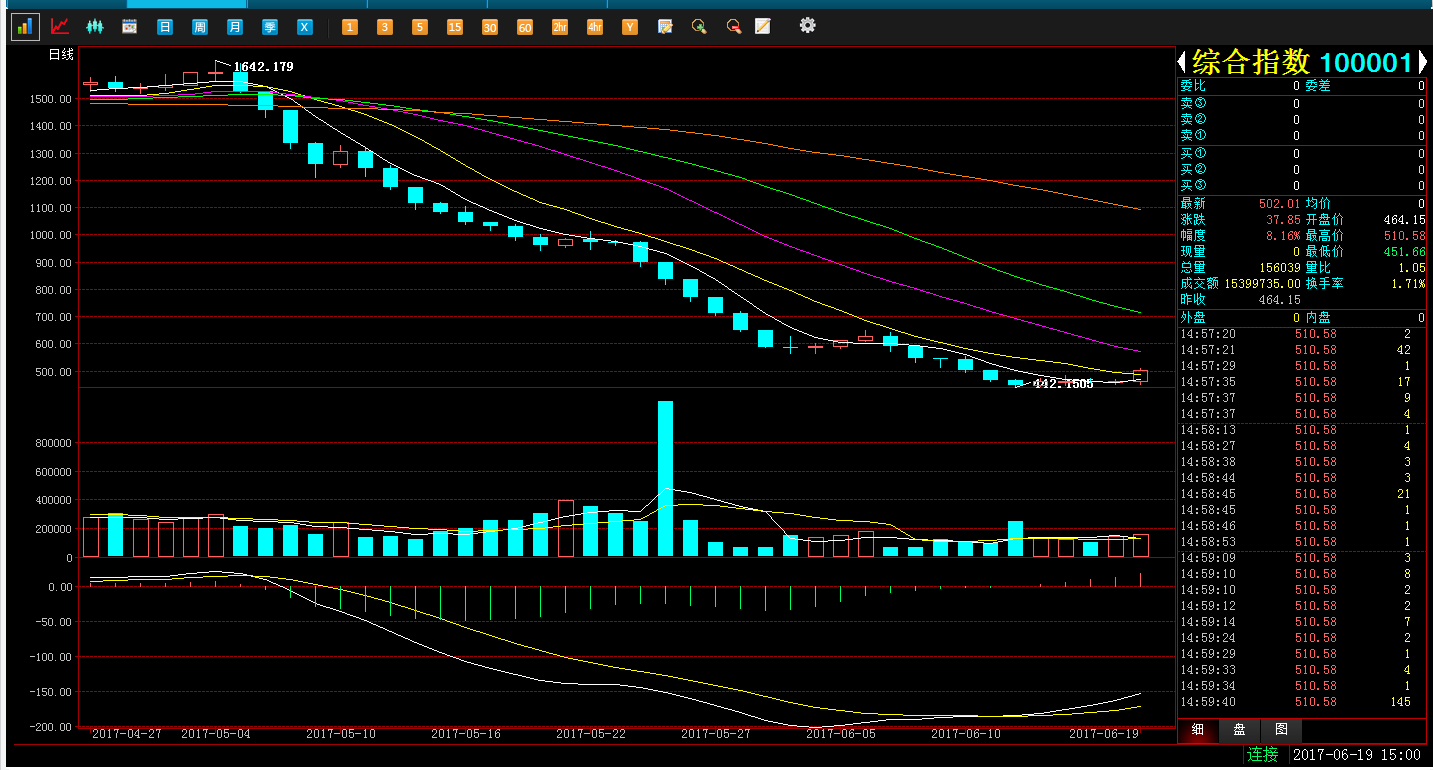Click the blue X period button
This screenshot has width=1433, height=770.
pyautogui.click(x=305, y=27)
